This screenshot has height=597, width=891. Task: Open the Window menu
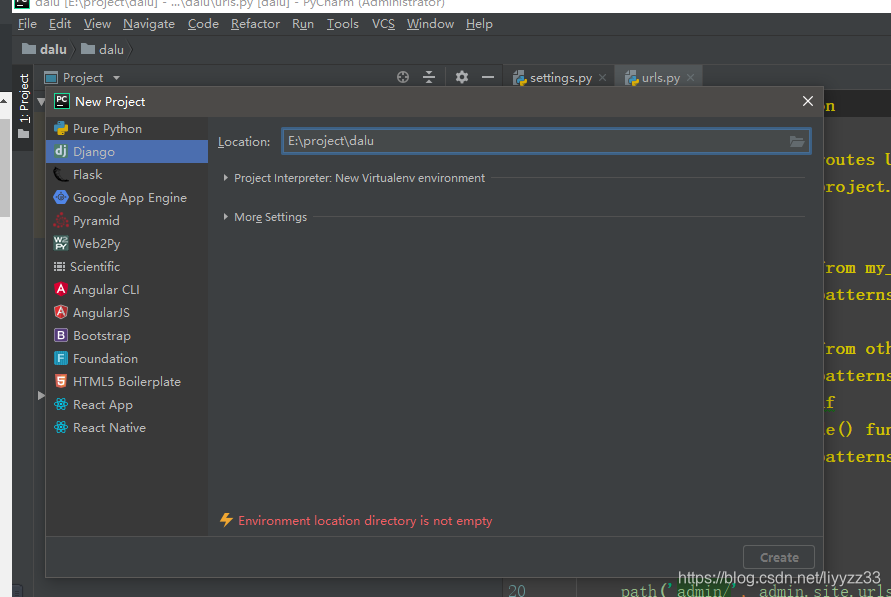430,24
